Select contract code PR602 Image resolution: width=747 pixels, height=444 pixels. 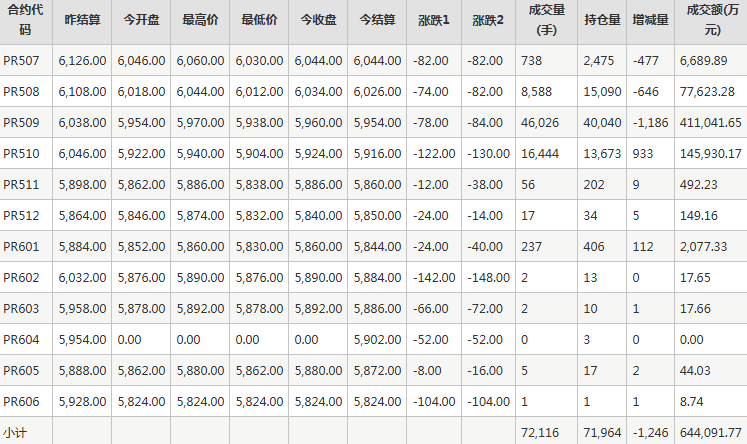pyautogui.click(x=21, y=278)
